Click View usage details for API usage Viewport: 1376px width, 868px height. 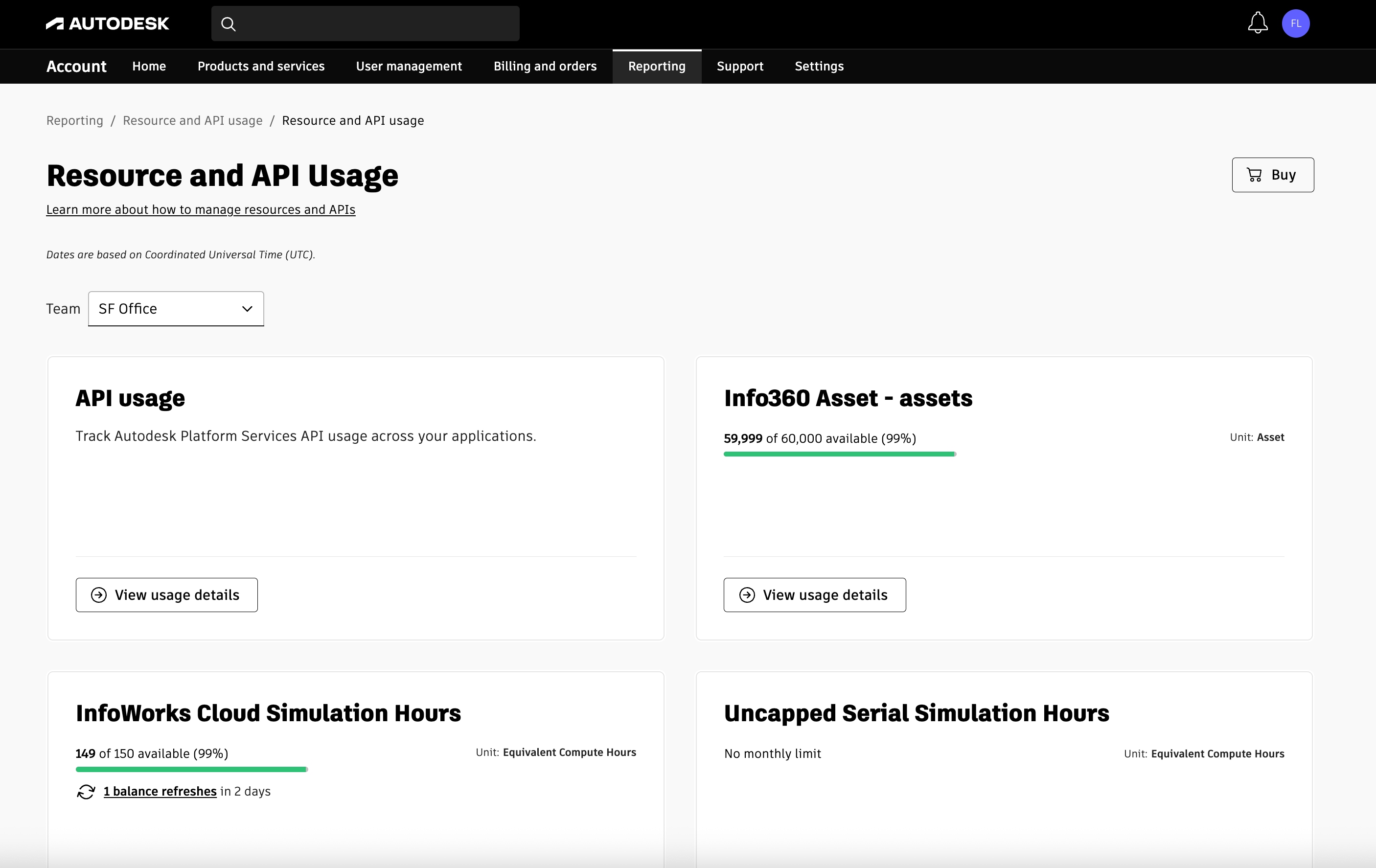pyautogui.click(x=166, y=595)
